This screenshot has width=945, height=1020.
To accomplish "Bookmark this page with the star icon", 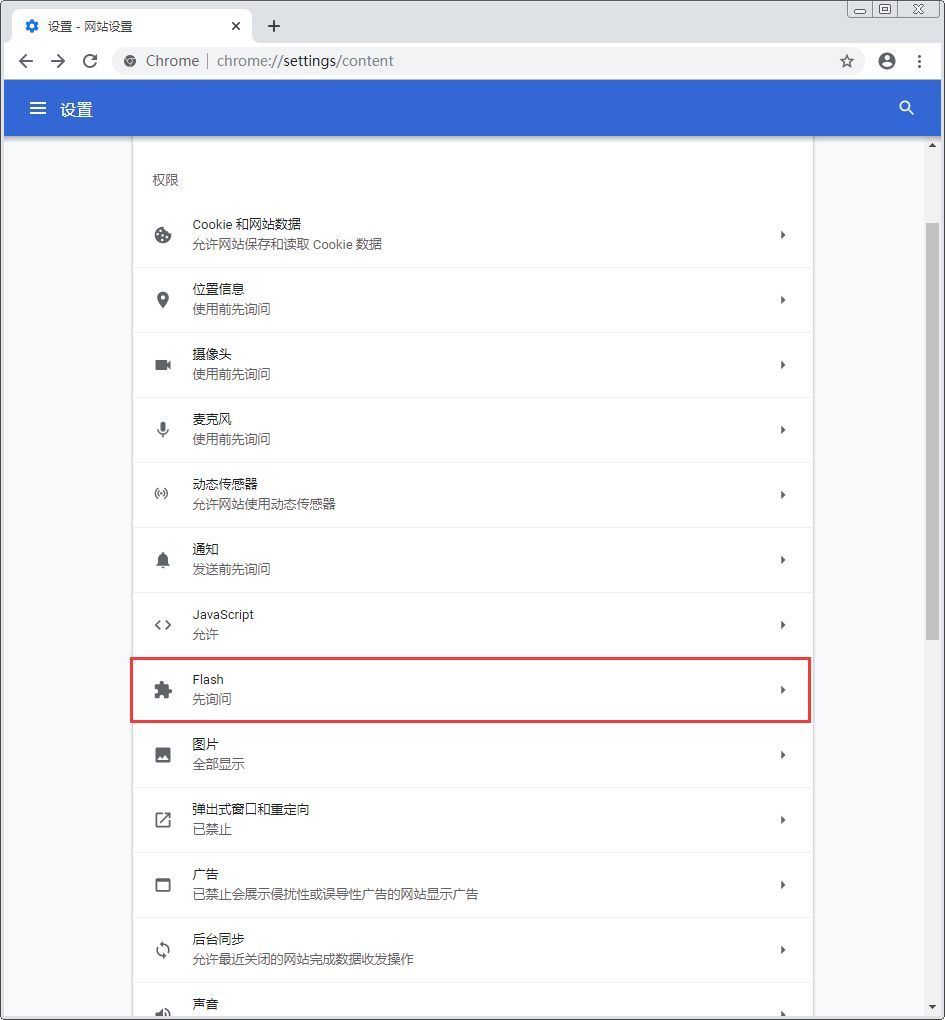I will click(x=846, y=61).
